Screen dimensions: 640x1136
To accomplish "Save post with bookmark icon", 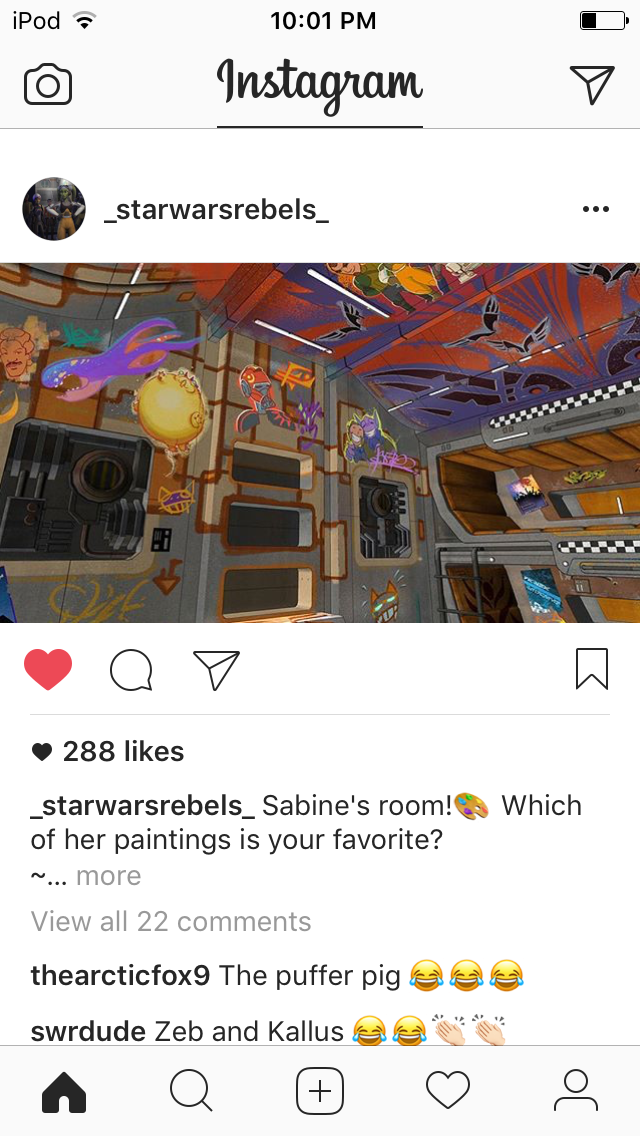I will click(x=591, y=669).
